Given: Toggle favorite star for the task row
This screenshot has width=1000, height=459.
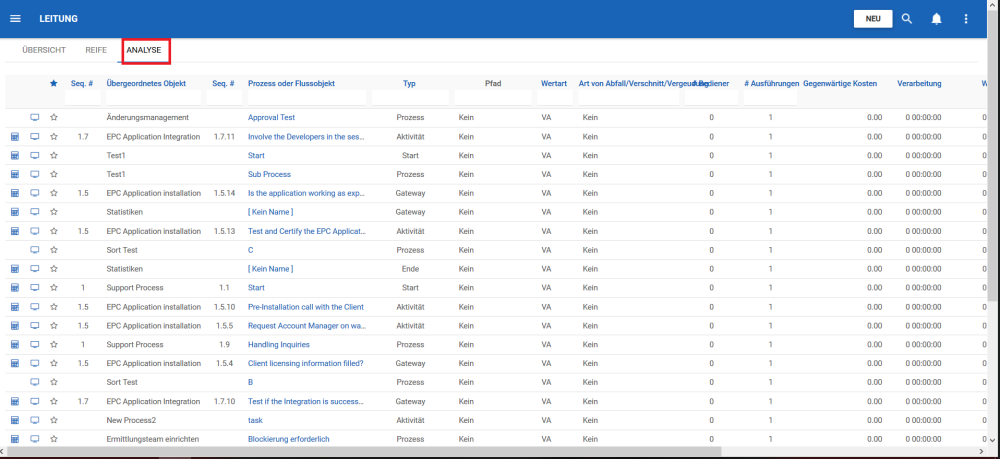Looking at the screenshot, I should 54,420.
